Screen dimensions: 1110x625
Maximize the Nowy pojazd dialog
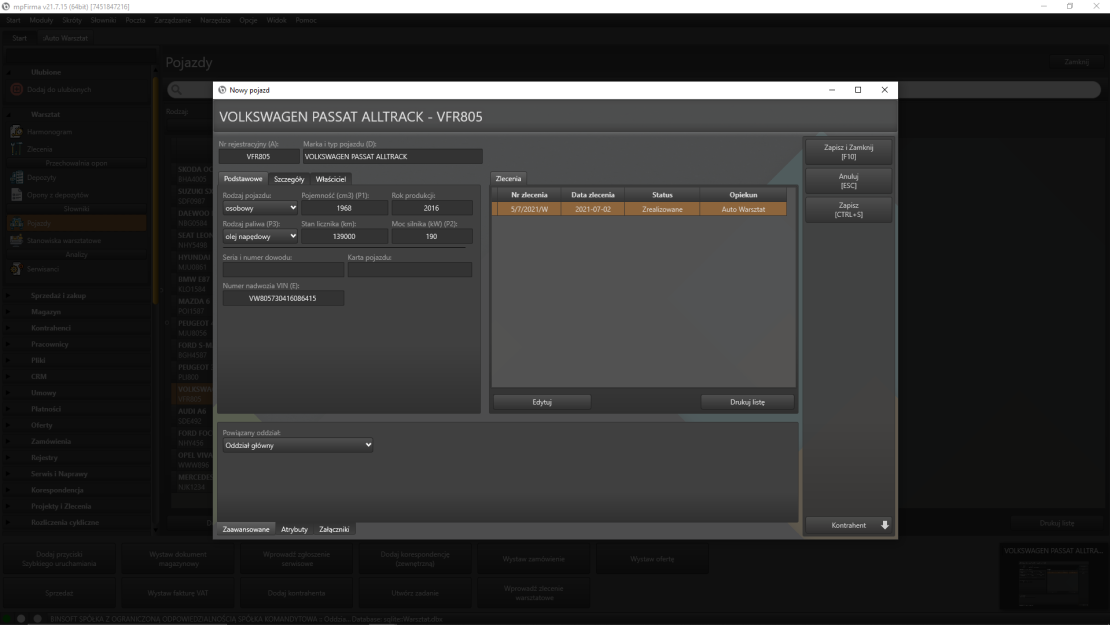tap(858, 90)
